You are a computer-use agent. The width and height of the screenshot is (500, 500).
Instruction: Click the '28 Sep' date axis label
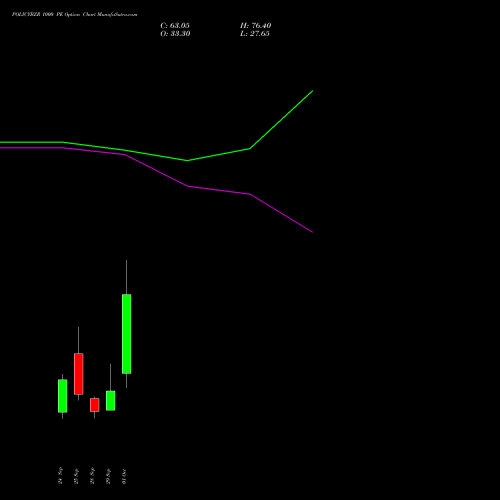pos(92,476)
